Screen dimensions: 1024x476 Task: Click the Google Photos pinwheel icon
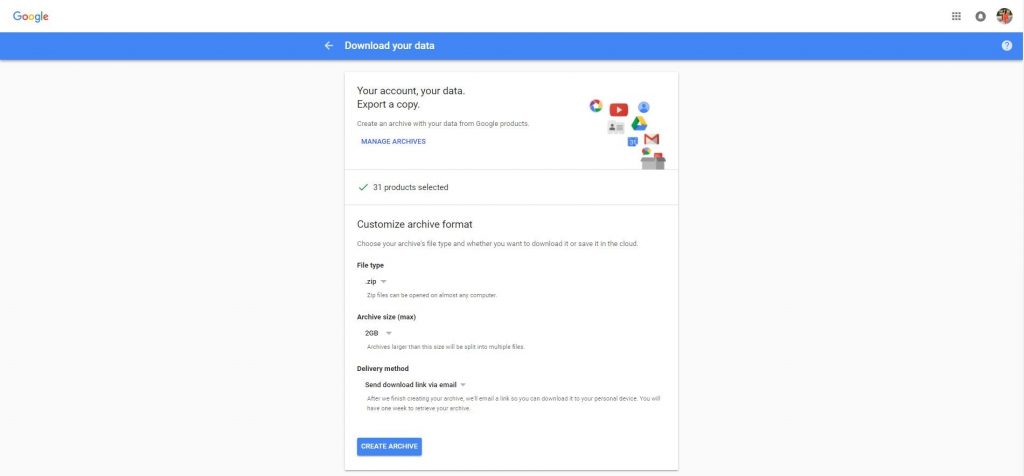click(596, 106)
